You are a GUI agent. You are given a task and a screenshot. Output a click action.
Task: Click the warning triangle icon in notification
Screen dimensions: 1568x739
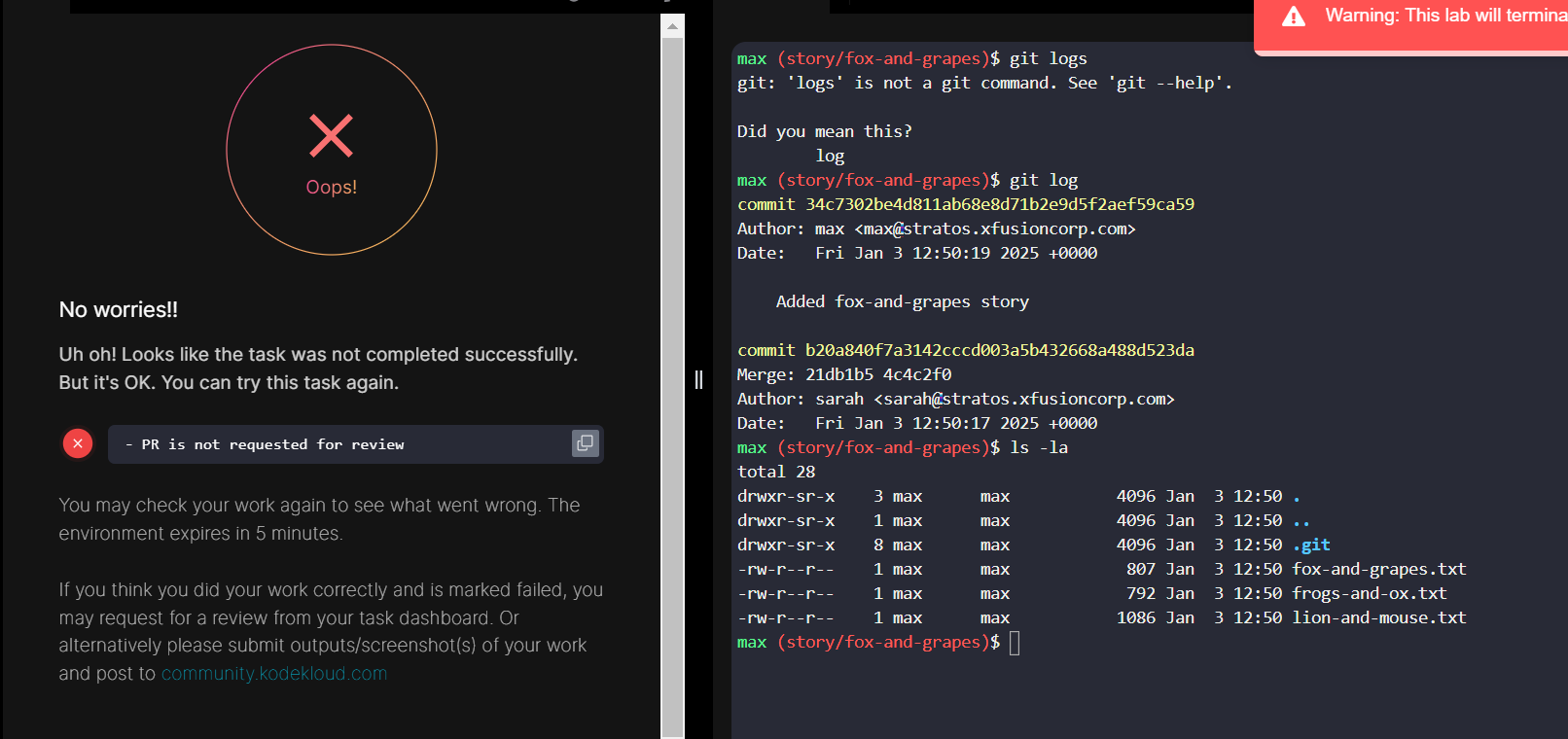pos(1294,17)
